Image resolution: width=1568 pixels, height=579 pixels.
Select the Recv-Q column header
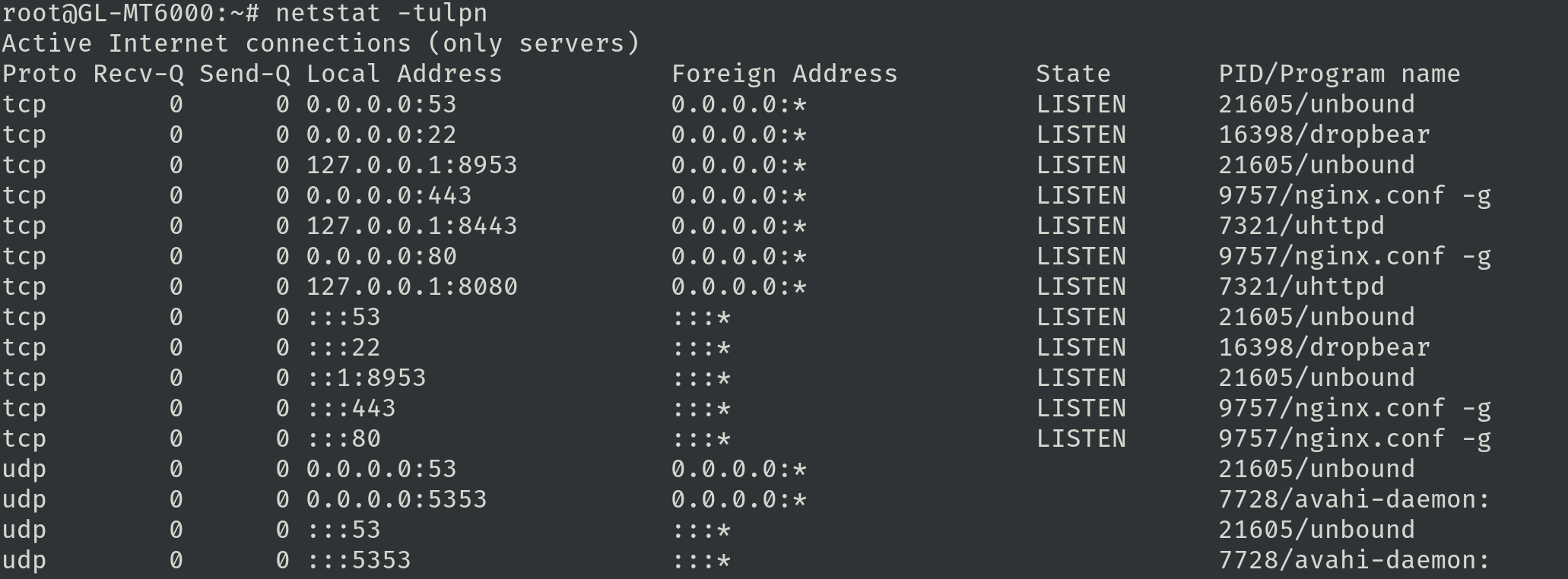point(138,74)
